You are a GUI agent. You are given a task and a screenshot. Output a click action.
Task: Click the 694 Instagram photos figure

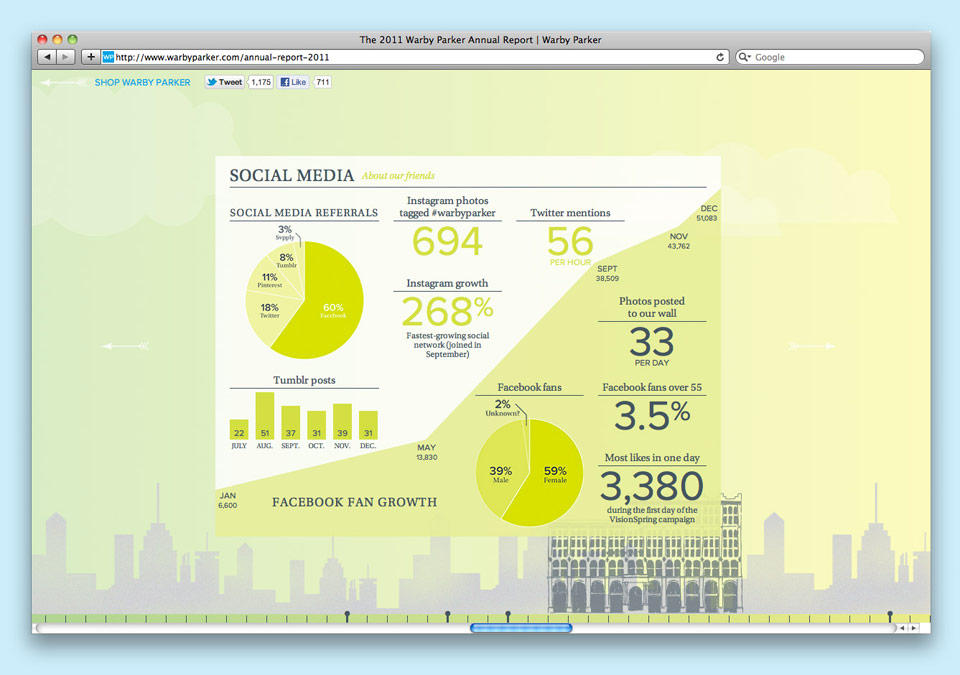[x=448, y=241]
